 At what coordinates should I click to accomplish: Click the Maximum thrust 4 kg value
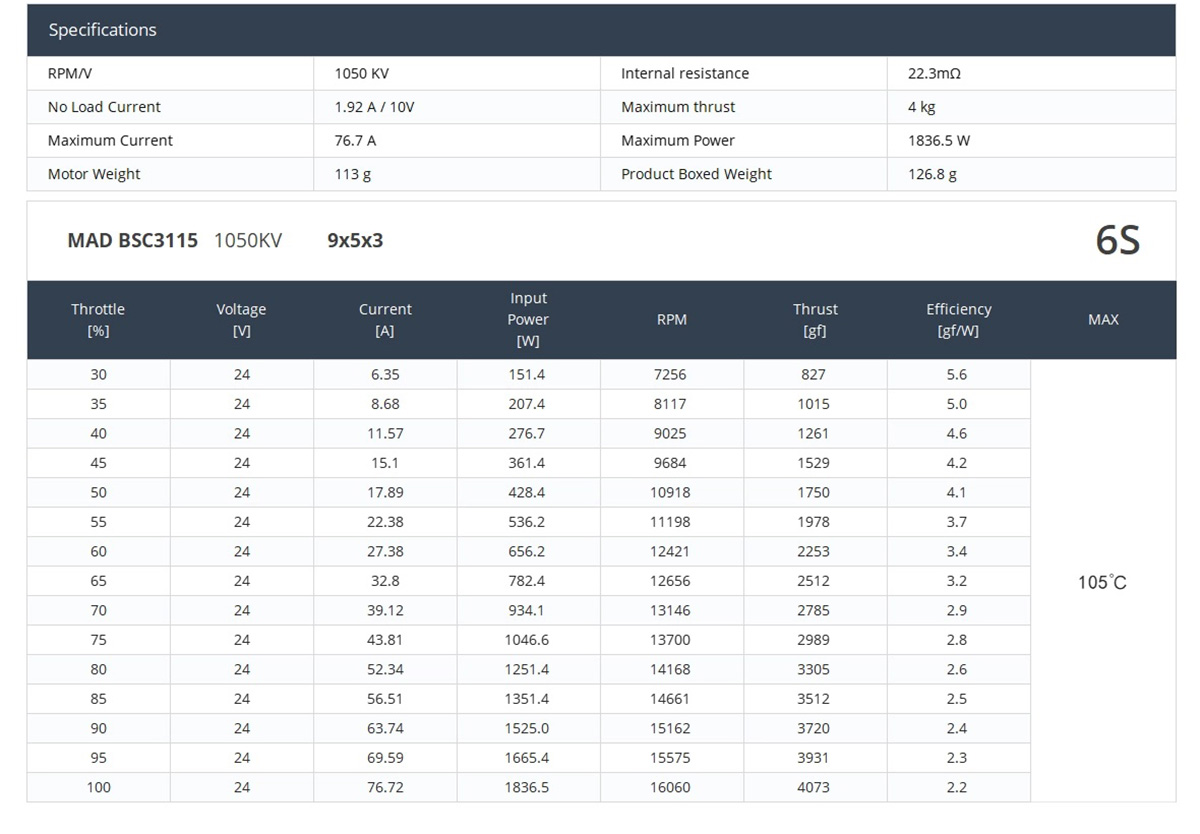(x=921, y=107)
